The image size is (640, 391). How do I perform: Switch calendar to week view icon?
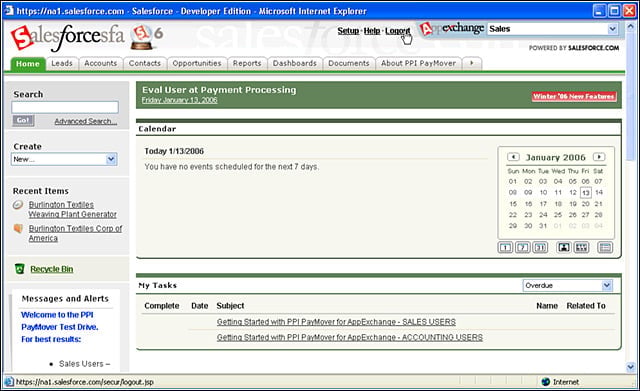pyautogui.click(x=523, y=247)
